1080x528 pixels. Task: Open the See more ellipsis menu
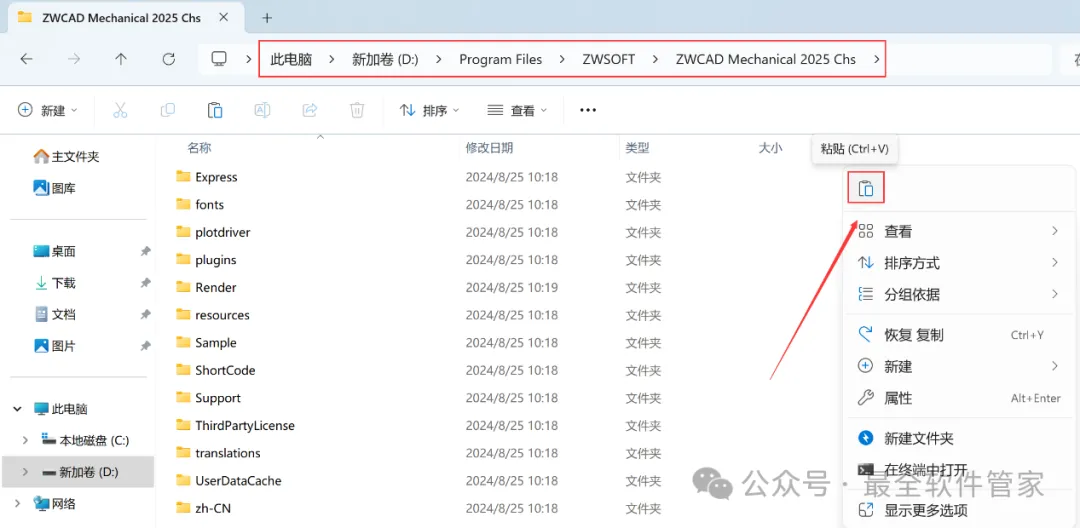click(588, 110)
